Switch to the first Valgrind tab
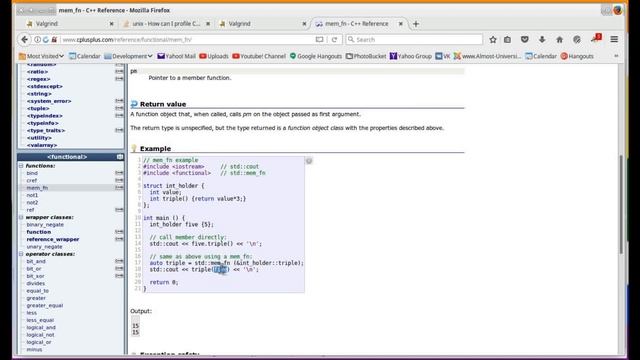The height and width of the screenshot is (360, 640). click(x=69, y=24)
